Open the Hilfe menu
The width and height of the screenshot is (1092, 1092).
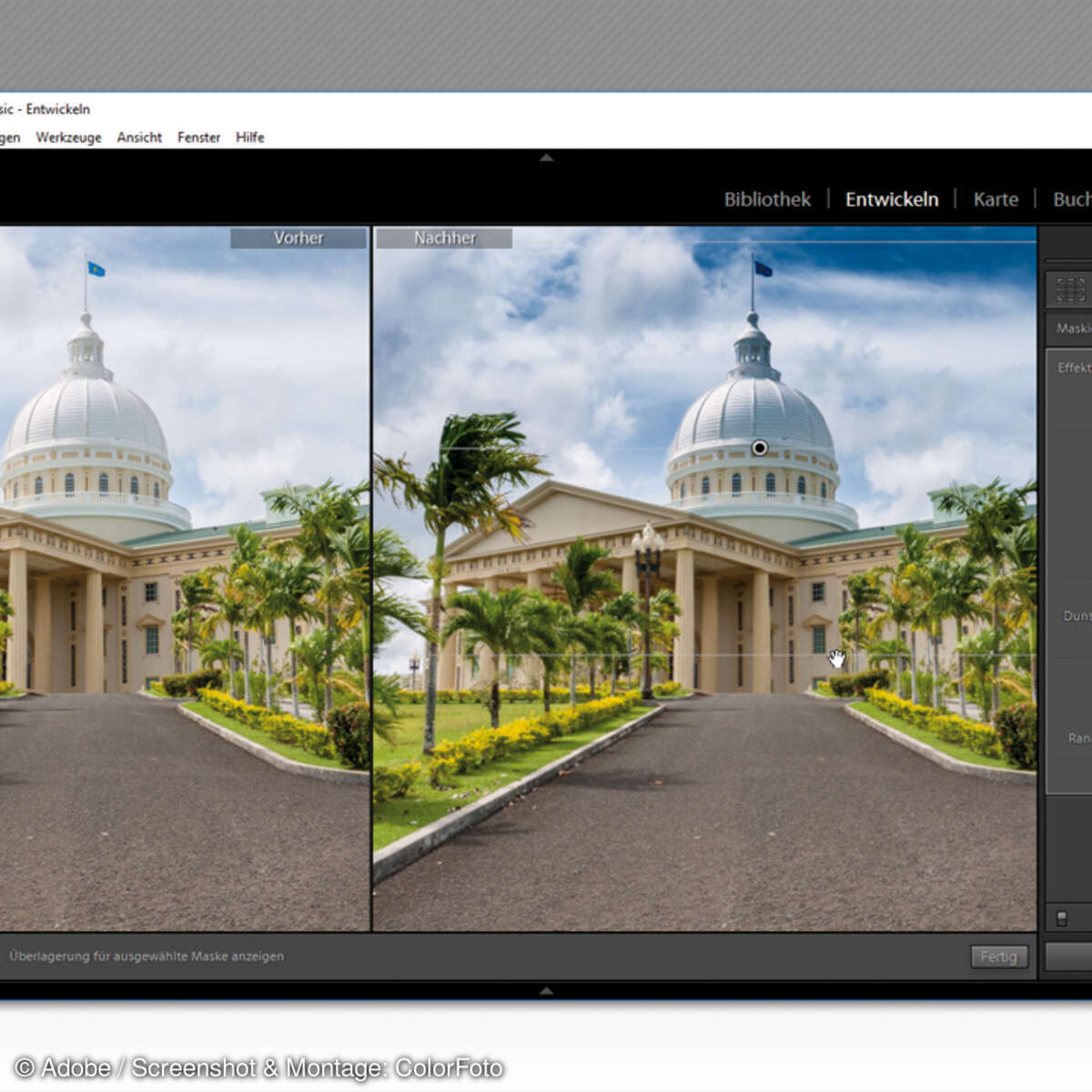point(249,137)
